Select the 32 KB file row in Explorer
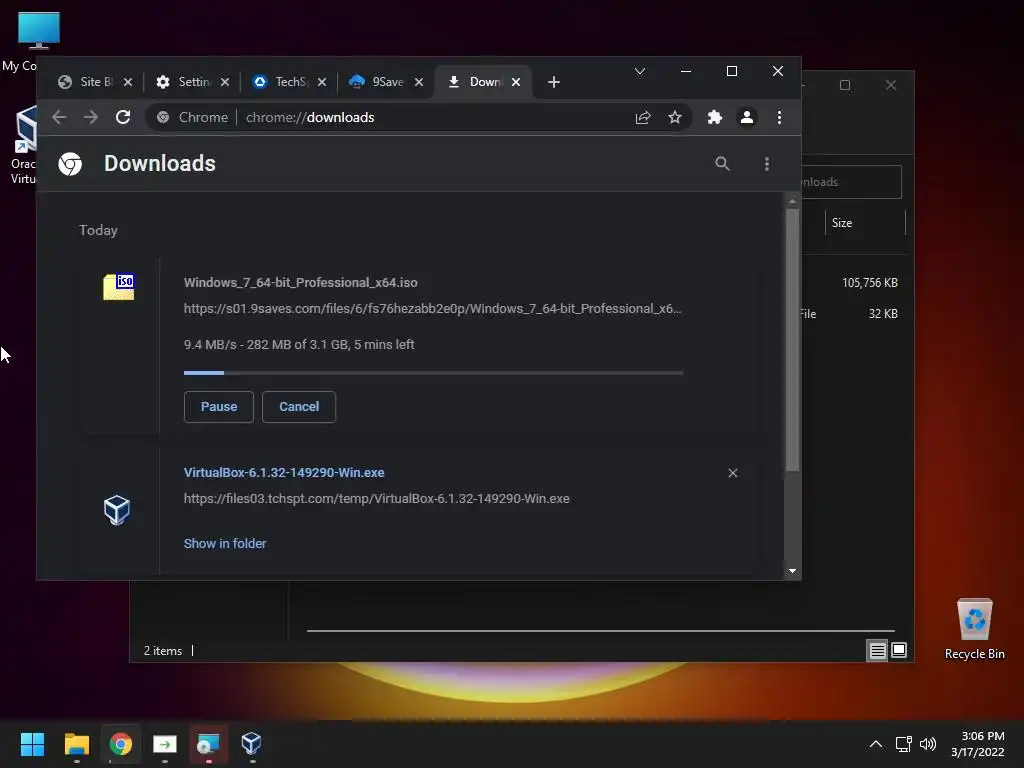The image size is (1024, 768). pos(852,314)
